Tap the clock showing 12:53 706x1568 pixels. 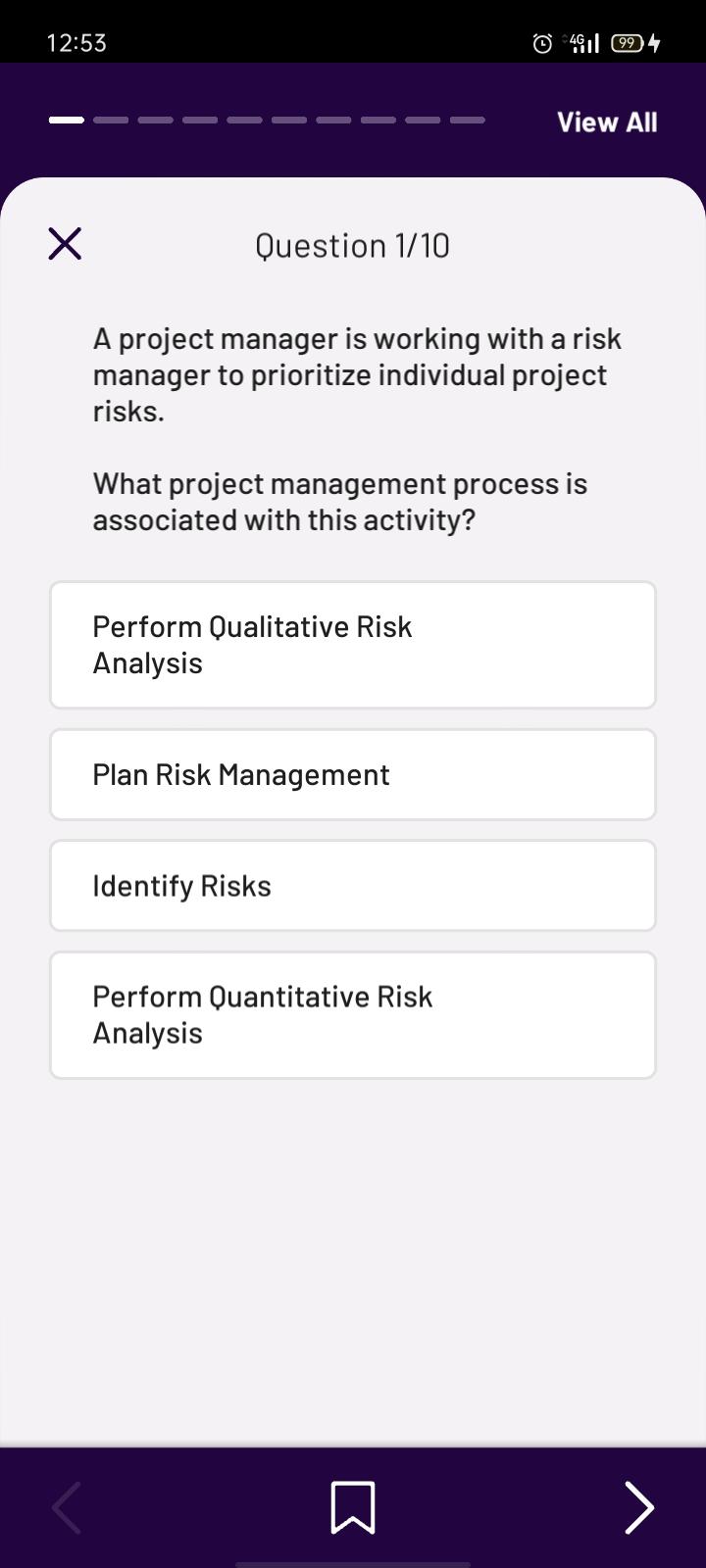[76, 43]
